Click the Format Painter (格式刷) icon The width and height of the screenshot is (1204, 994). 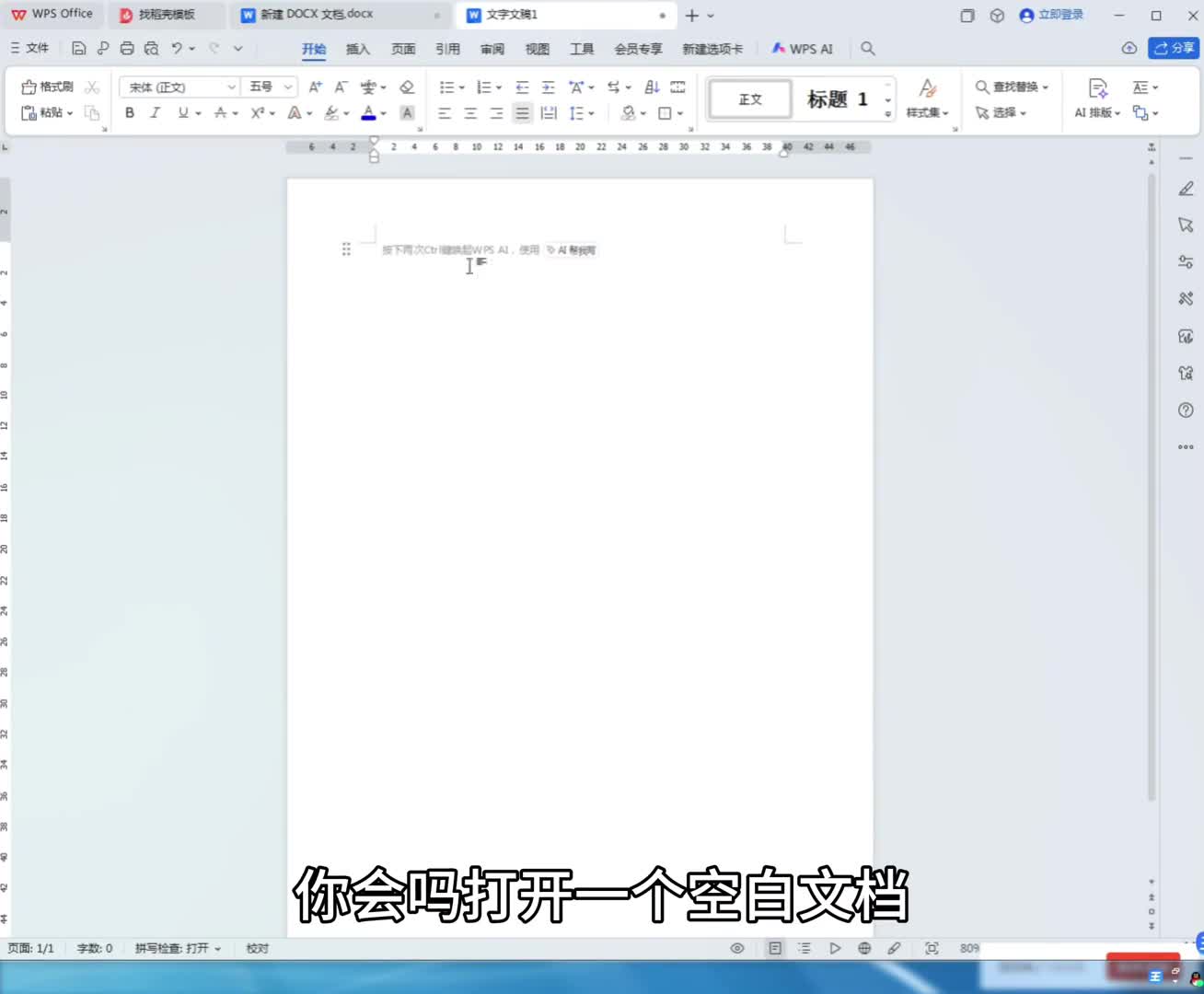(x=47, y=87)
